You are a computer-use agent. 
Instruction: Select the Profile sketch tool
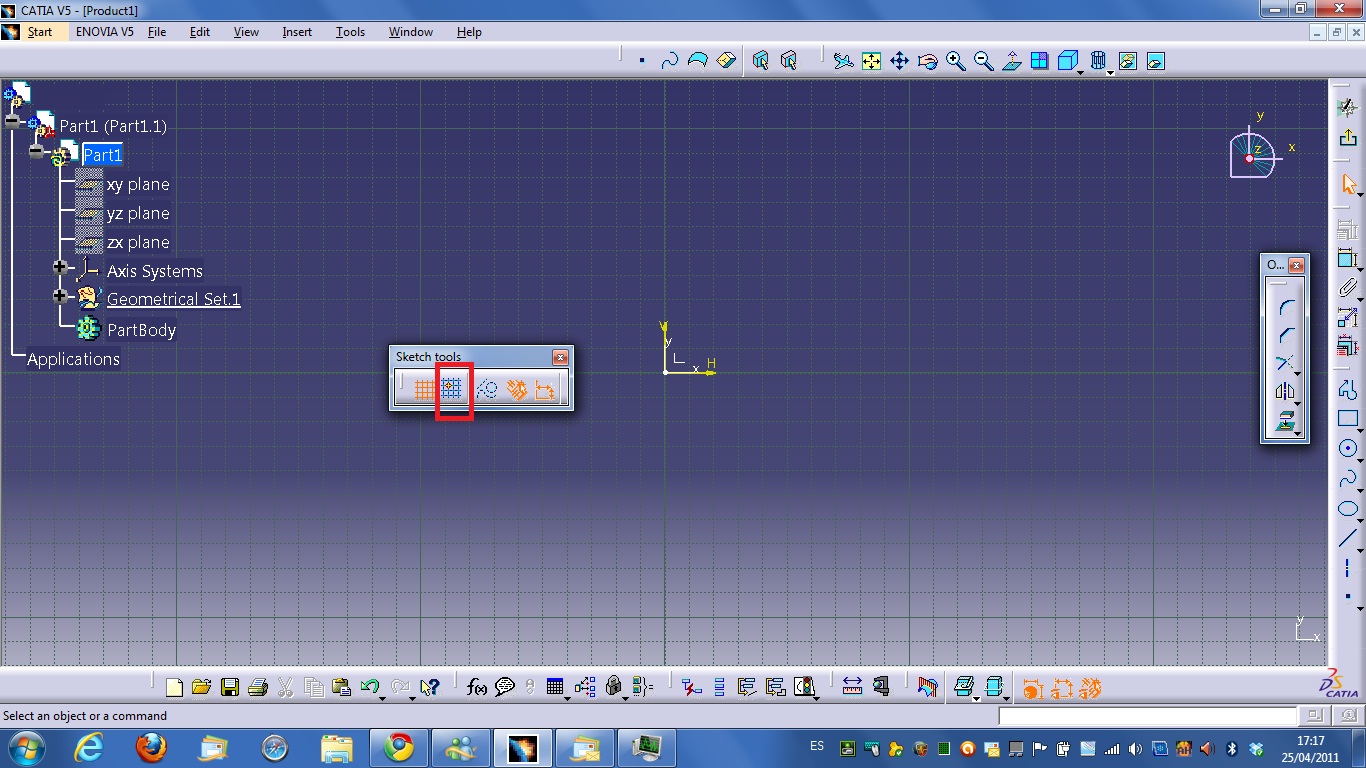pos(1348,390)
